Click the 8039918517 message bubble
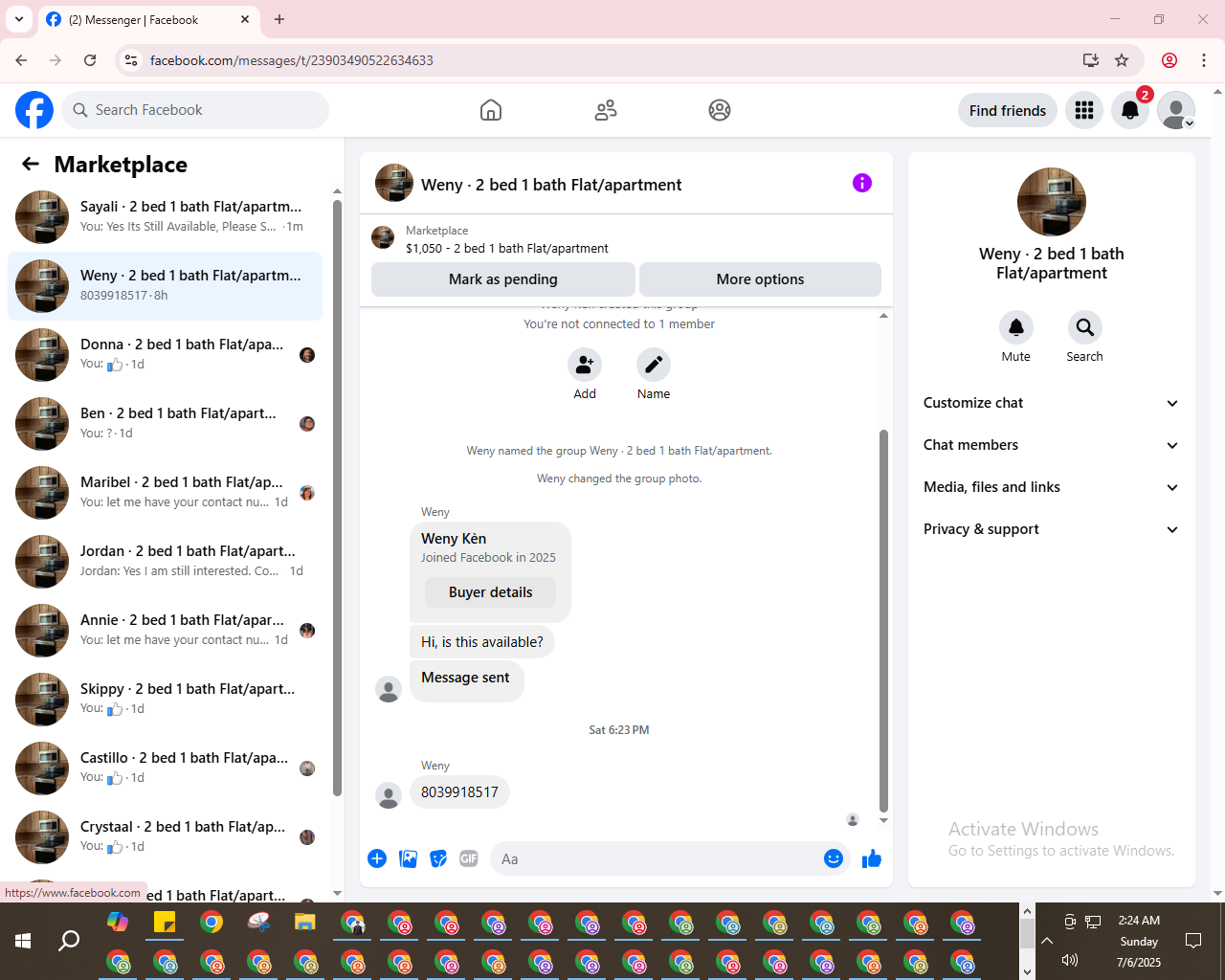Screen dimensions: 1225x980 tap(459, 792)
